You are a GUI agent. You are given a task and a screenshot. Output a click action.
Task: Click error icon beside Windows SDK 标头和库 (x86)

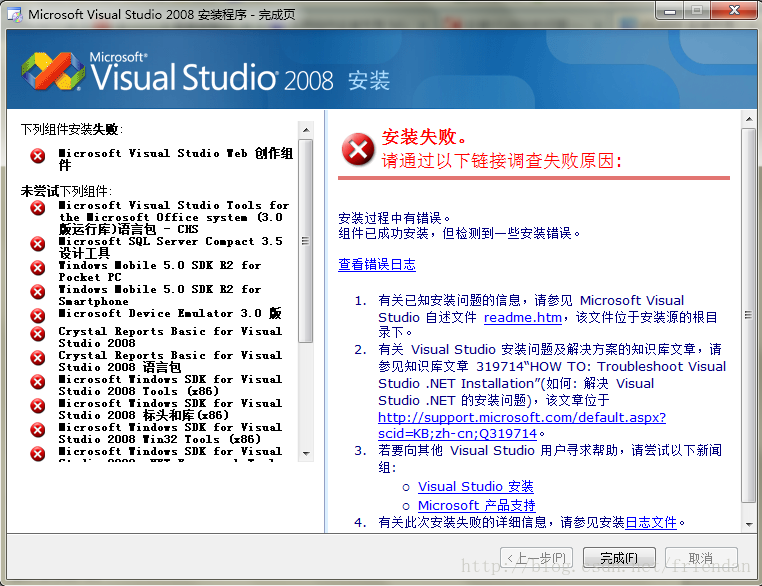pyautogui.click(x=37, y=406)
